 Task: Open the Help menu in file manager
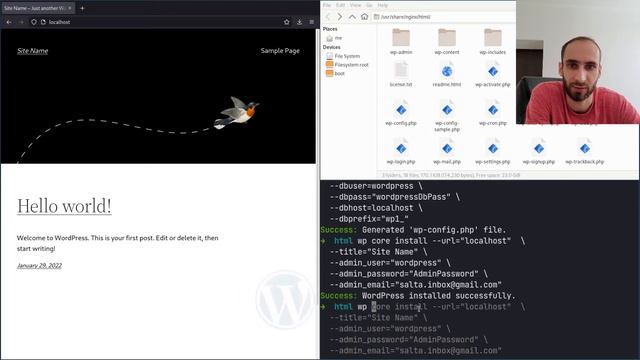click(382, 5)
